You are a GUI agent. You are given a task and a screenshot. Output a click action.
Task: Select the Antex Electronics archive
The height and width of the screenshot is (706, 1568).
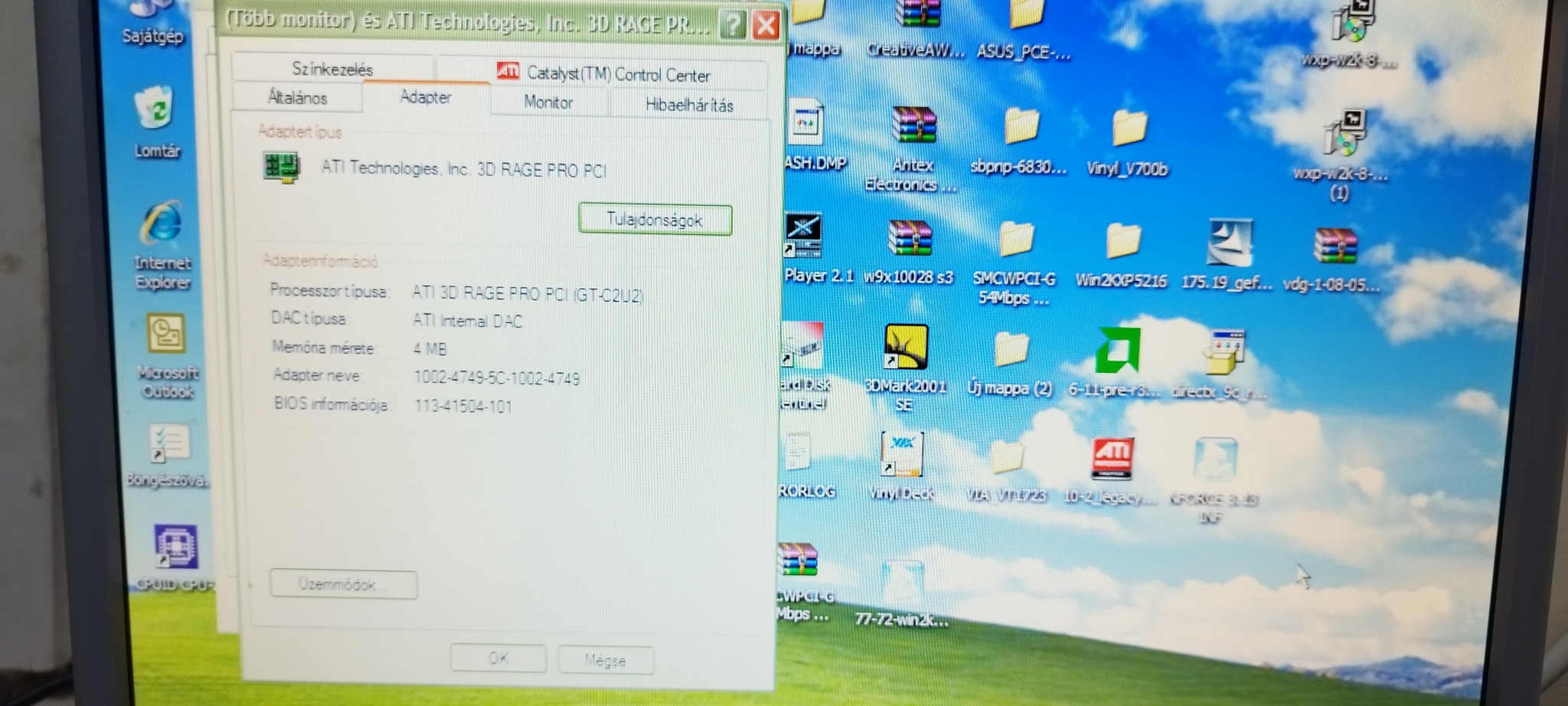[x=911, y=149]
